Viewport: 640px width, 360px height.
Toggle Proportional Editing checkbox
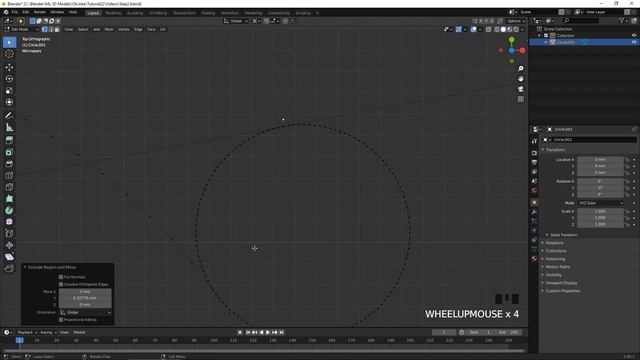tap(61, 320)
